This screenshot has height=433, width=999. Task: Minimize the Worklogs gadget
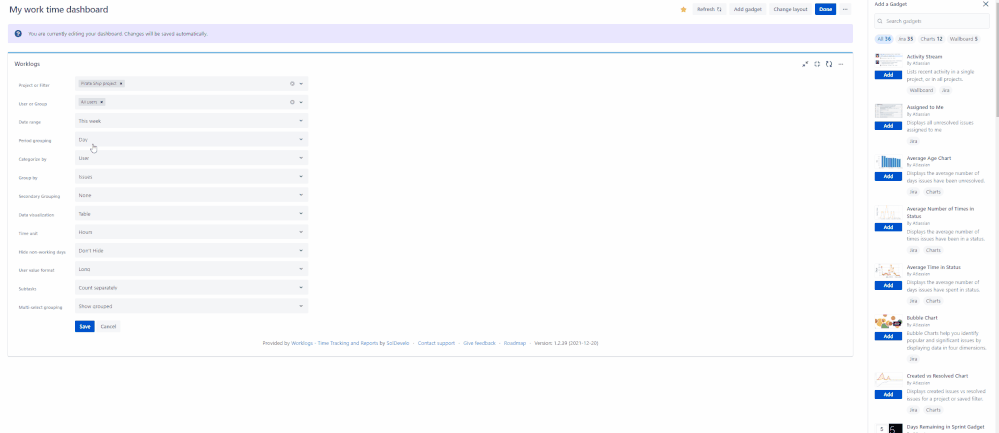805,64
